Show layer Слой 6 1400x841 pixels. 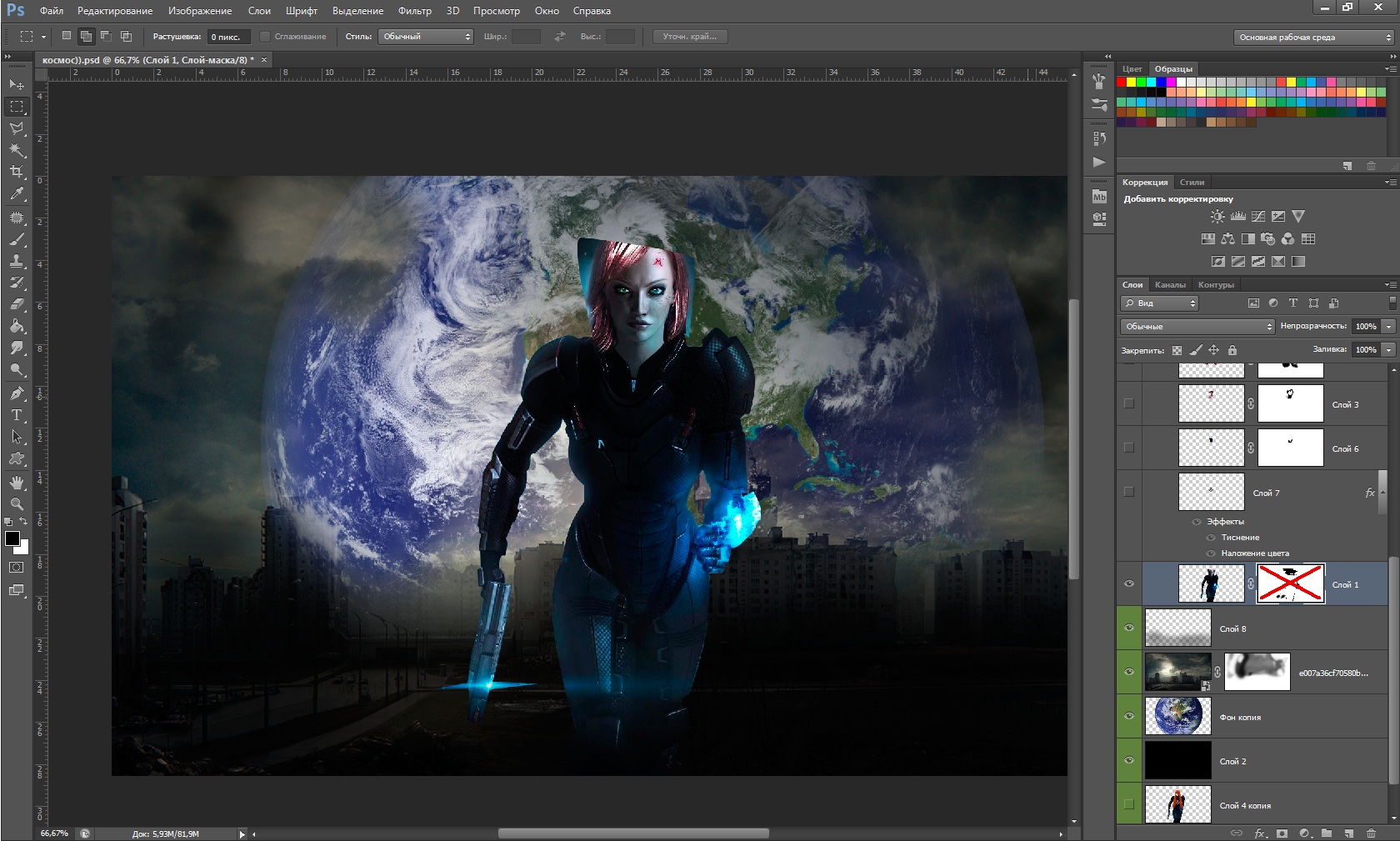[1129, 448]
